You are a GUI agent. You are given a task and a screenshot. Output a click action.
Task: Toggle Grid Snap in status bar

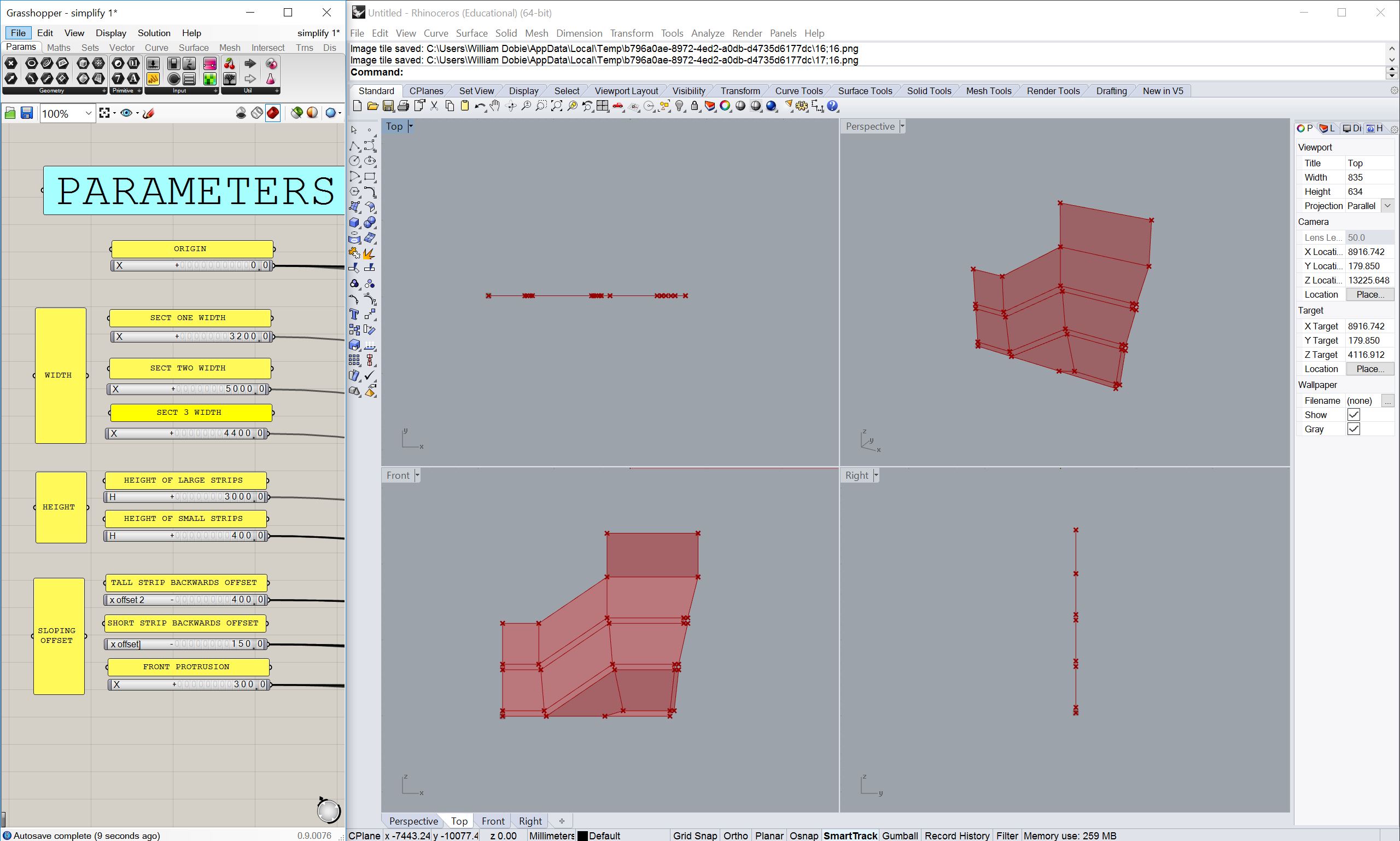click(695, 836)
